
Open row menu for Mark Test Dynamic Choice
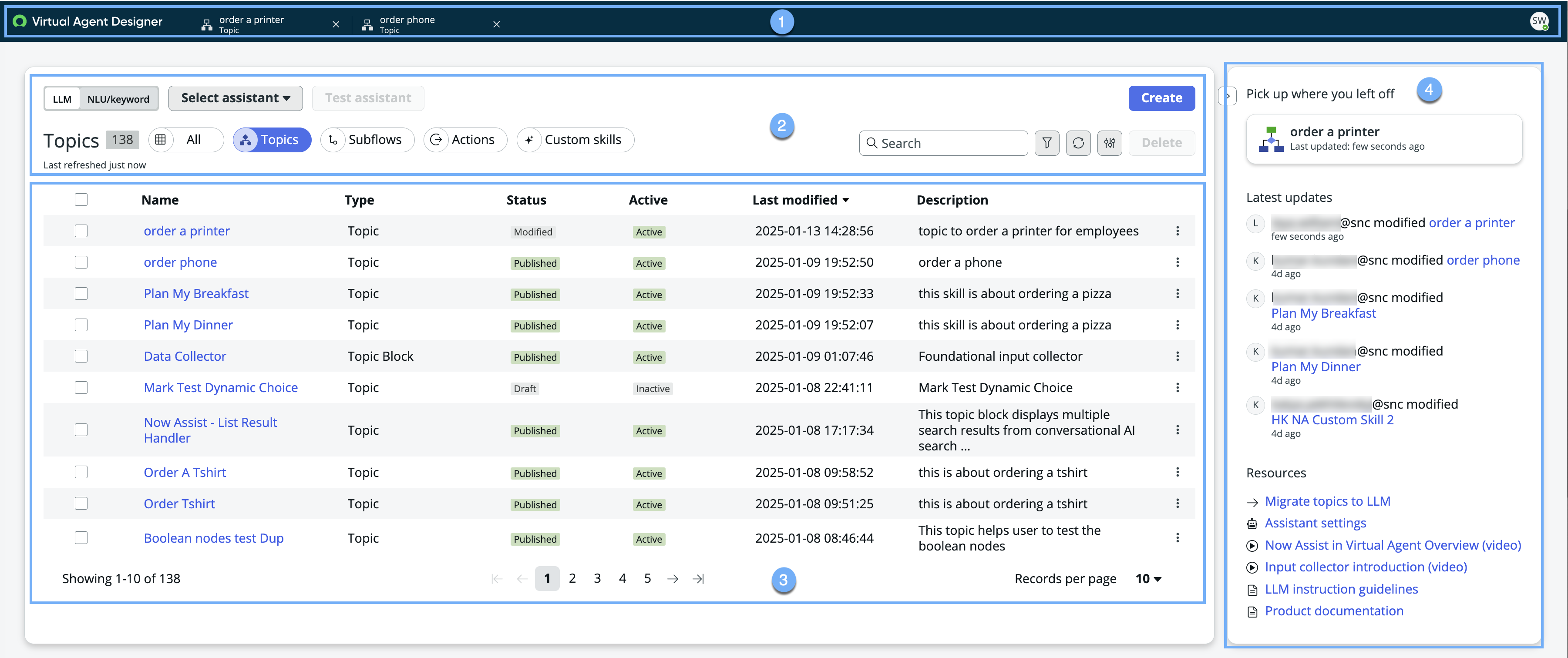point(1177,388)
